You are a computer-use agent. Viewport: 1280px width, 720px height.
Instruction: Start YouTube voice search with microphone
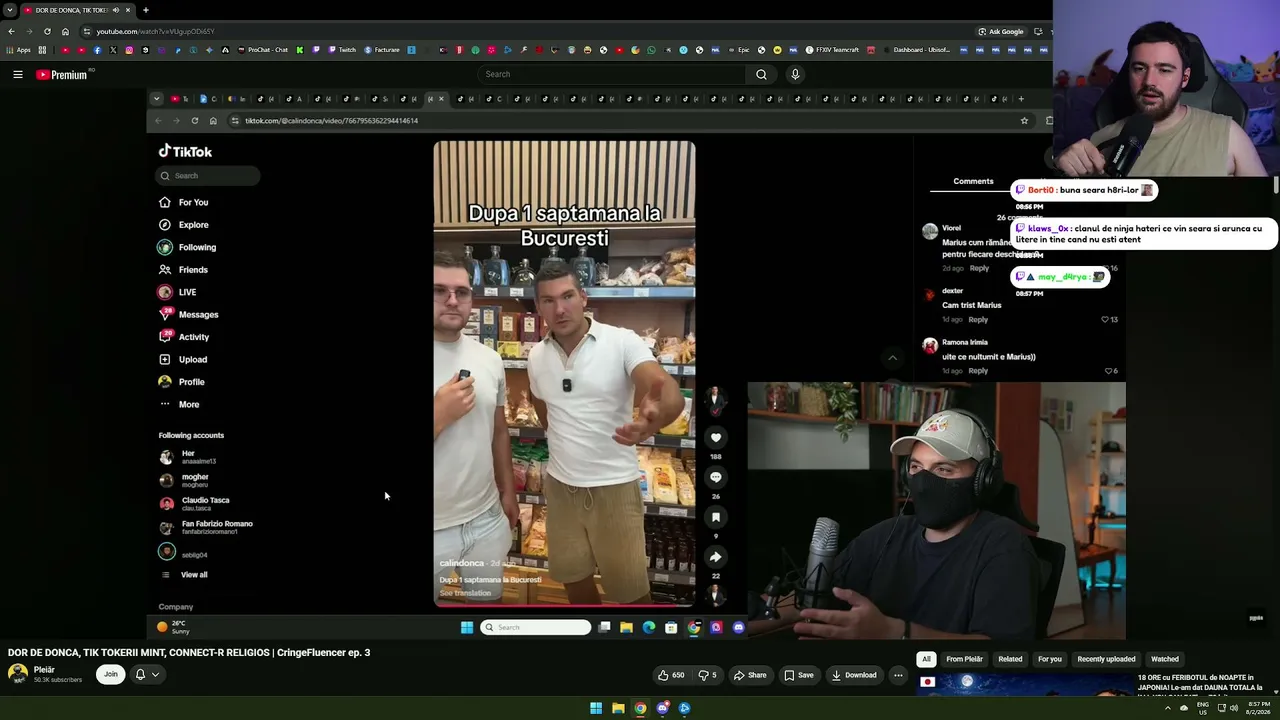click(x=795, y=74)
